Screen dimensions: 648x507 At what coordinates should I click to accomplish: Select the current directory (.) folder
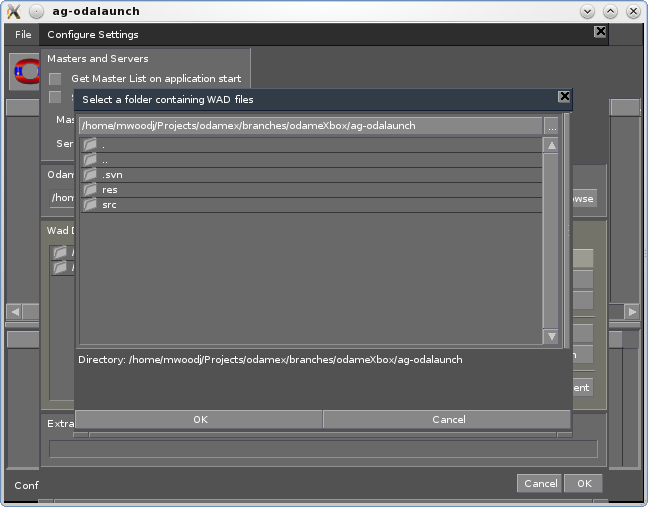tap(104, 145)
